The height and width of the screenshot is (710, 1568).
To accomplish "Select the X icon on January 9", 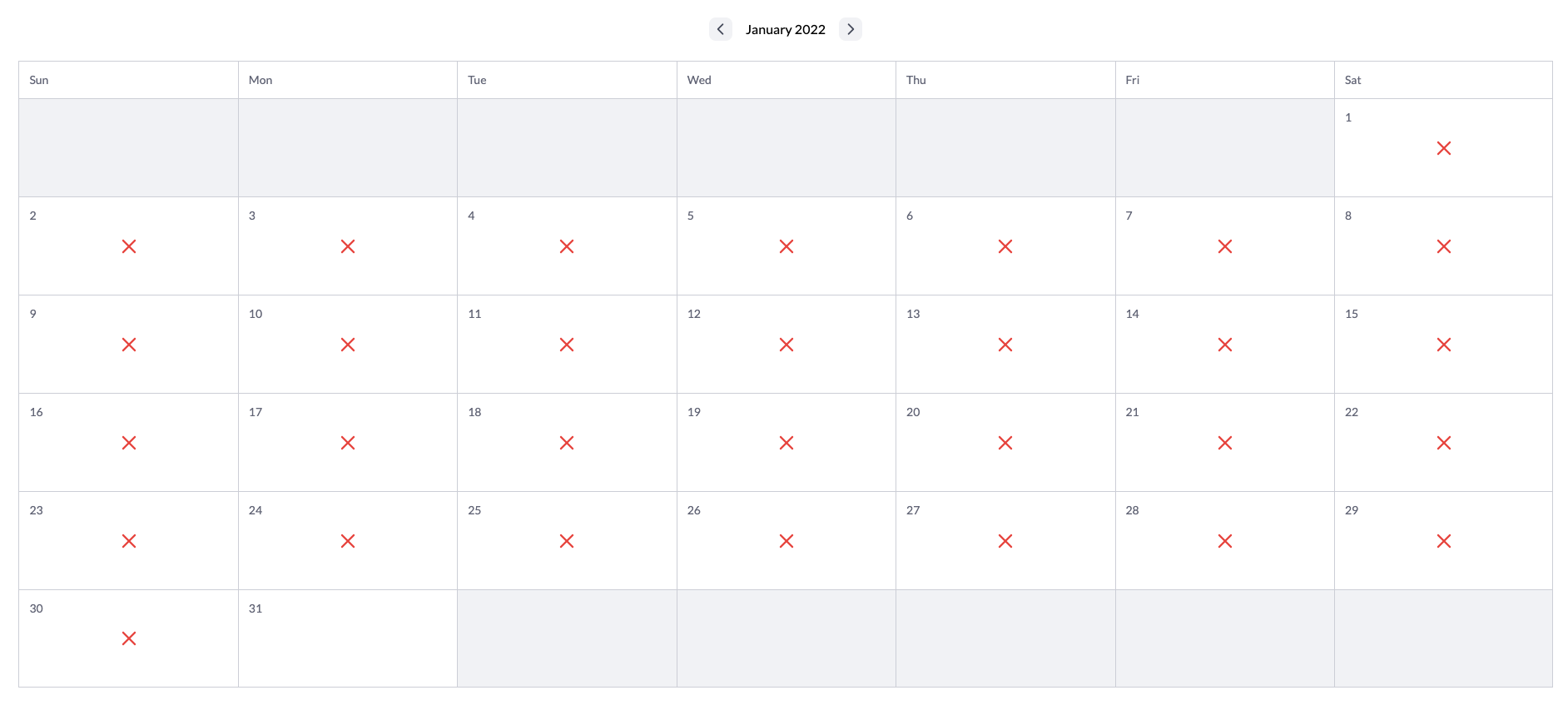I will pyautogui.click(x=129, y=345).
